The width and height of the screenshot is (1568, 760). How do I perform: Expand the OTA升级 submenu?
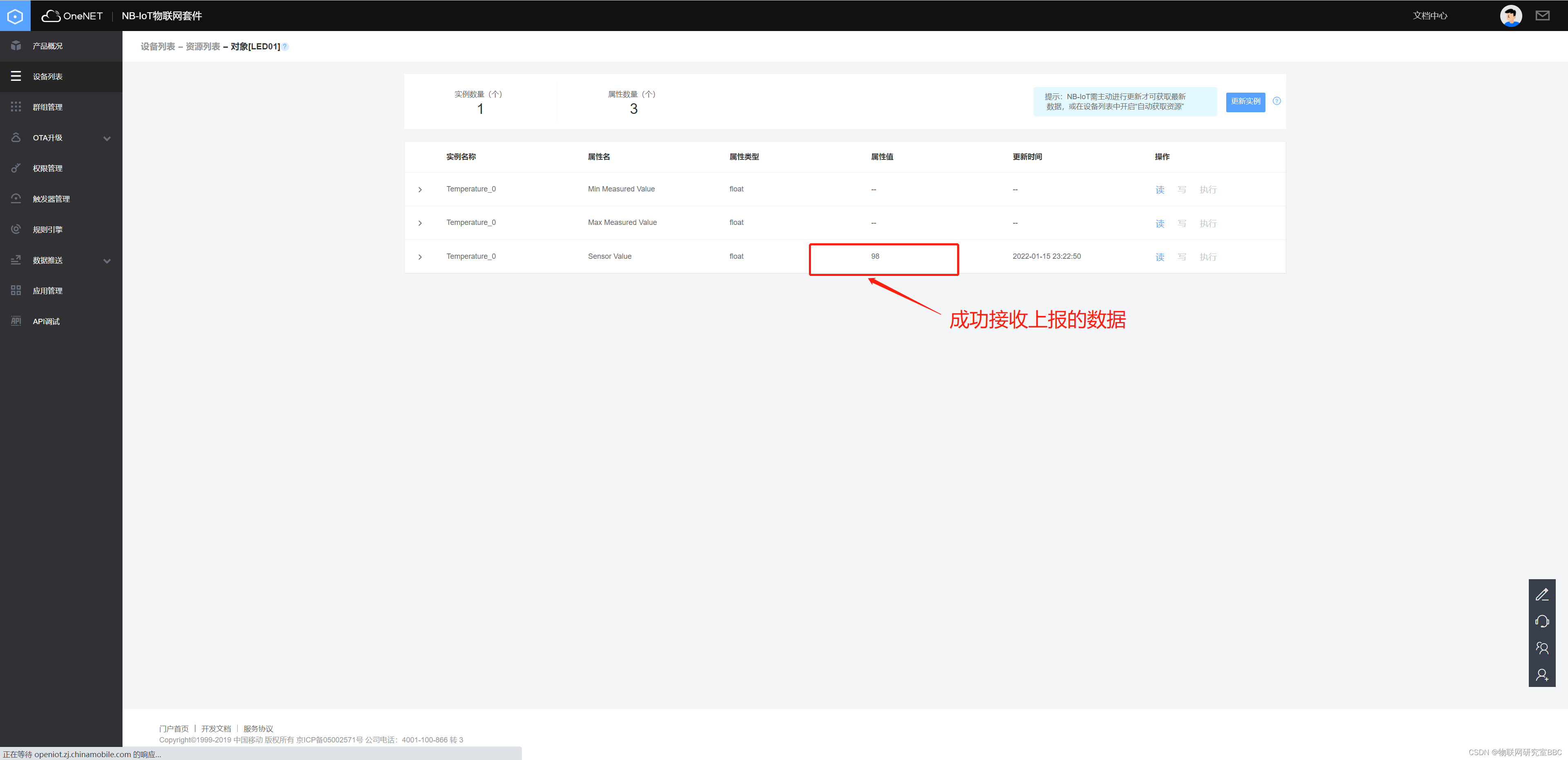[x=107, y=138]
